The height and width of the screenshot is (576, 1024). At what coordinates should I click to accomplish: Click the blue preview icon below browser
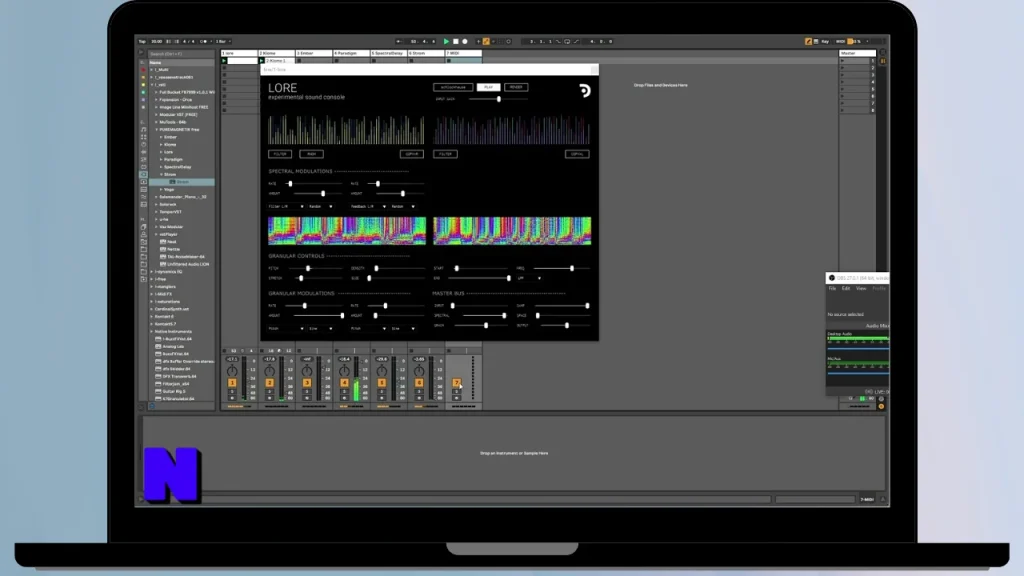152,406
